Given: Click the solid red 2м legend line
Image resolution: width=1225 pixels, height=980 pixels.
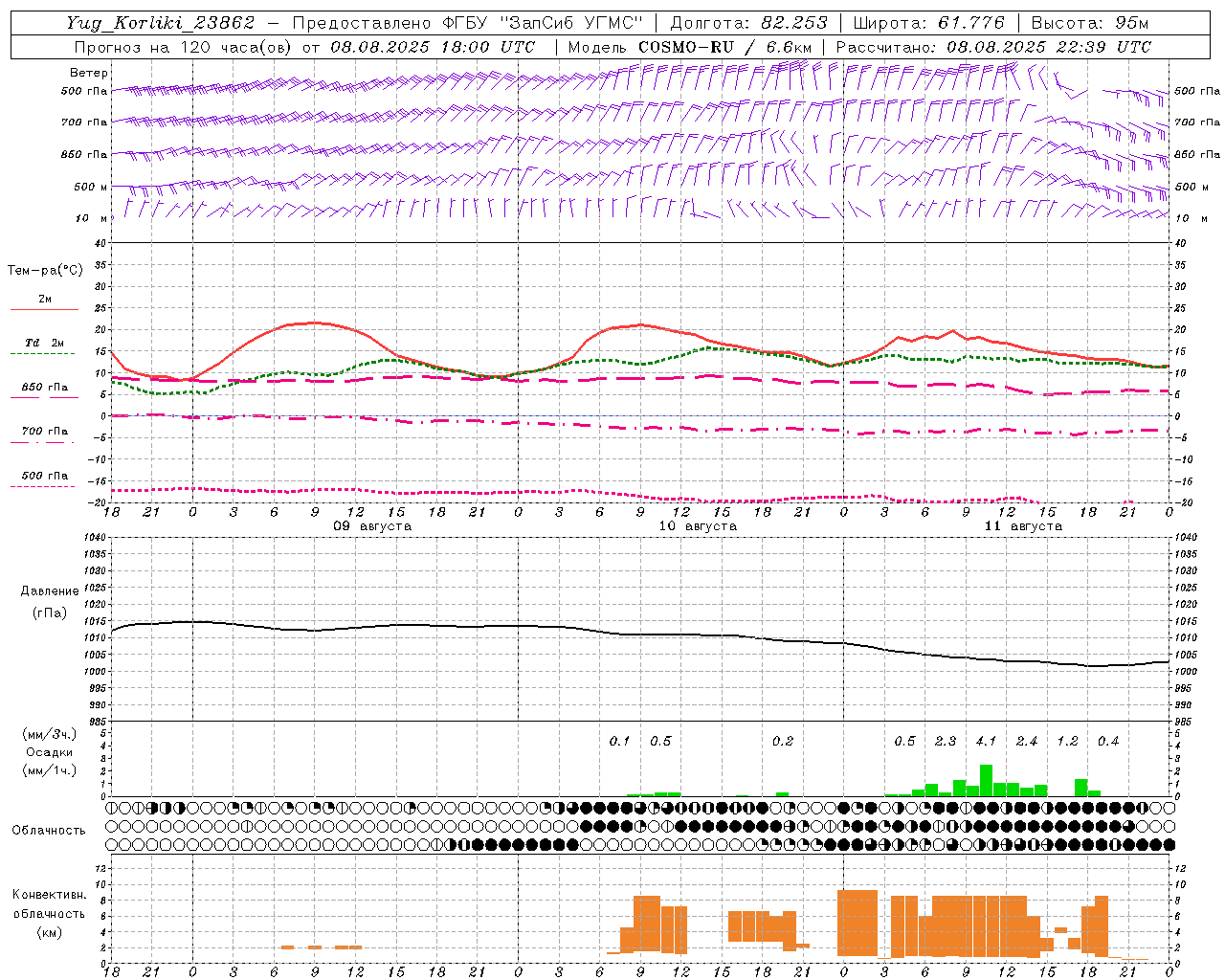Looking at the screenshot, I should [45, 309].
